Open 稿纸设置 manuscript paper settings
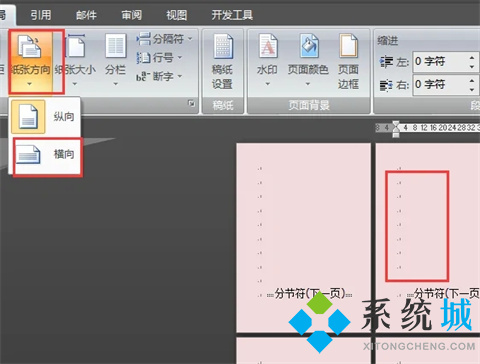This screenshot has height=364, width=480. pyautogui.click(x=223, y=62)
